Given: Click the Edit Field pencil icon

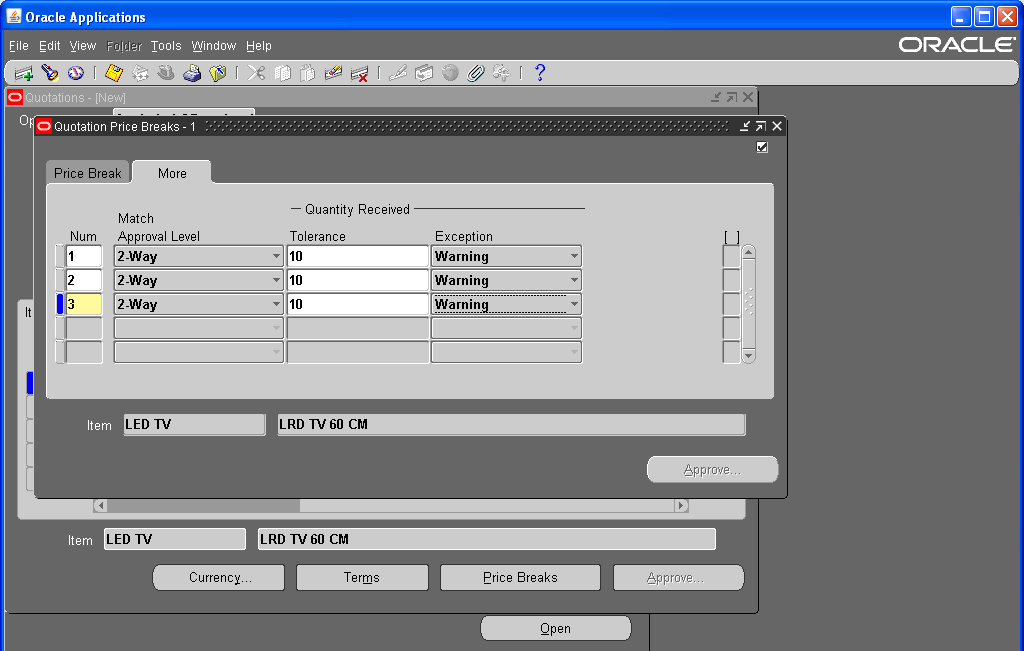Looking at the screenshot, I should point(398,73).
